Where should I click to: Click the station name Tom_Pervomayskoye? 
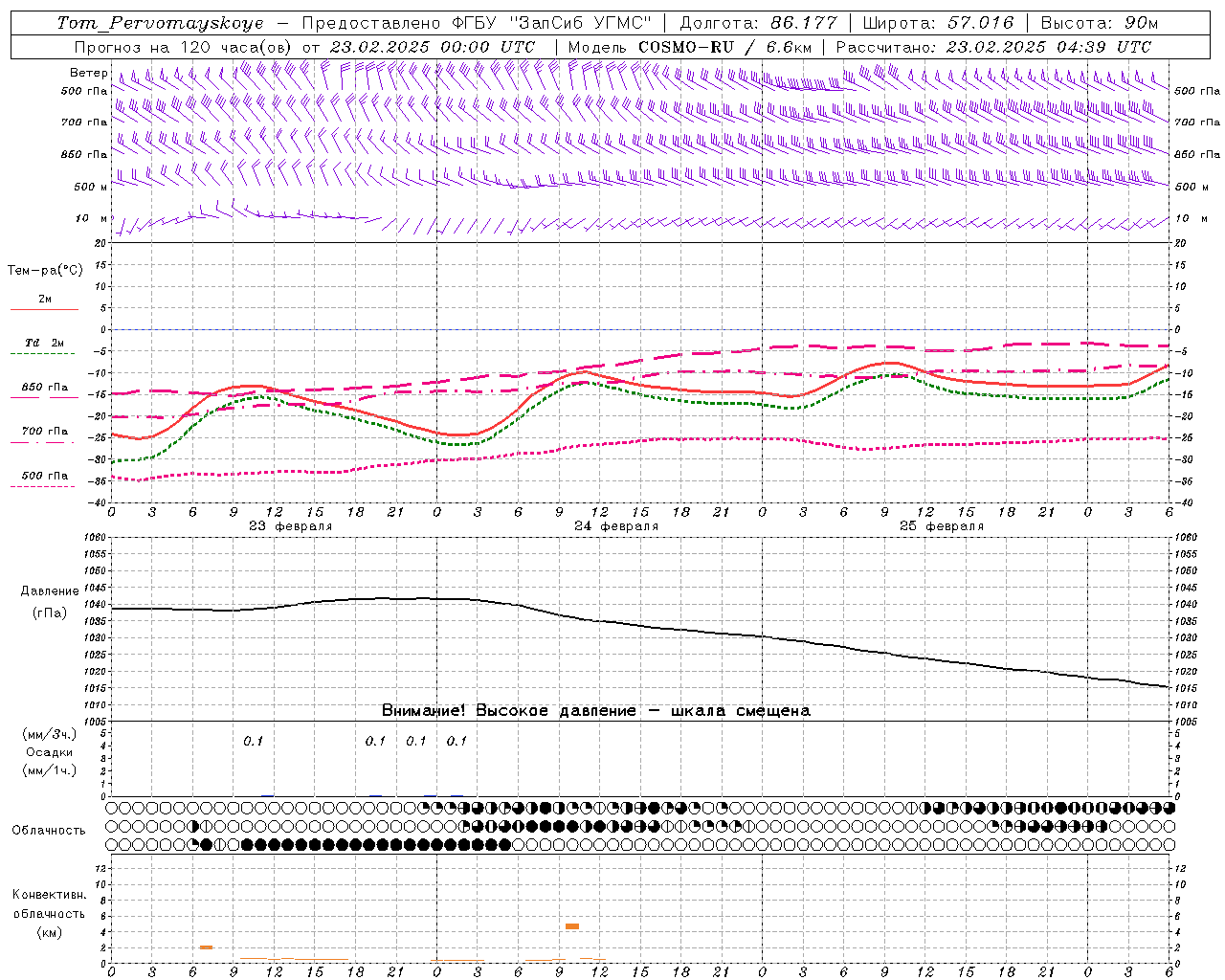click(160, 23)
